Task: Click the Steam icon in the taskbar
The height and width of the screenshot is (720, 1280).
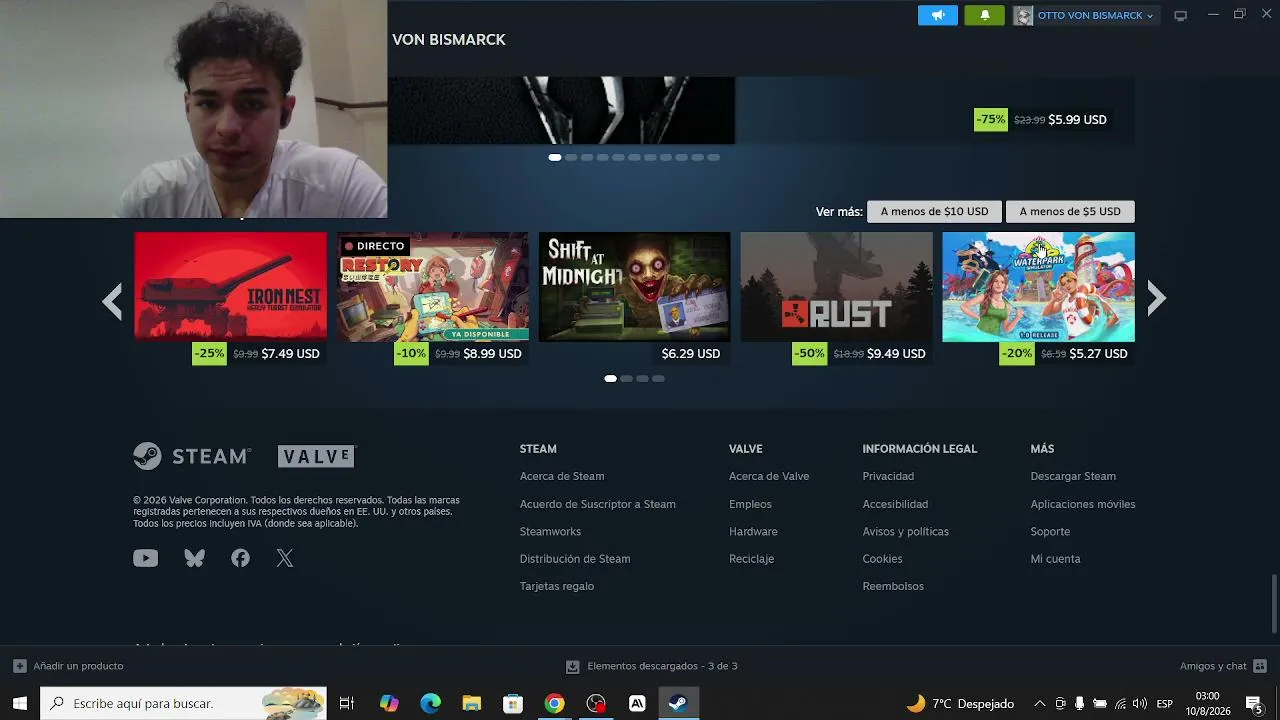Action: click(678, 703)
